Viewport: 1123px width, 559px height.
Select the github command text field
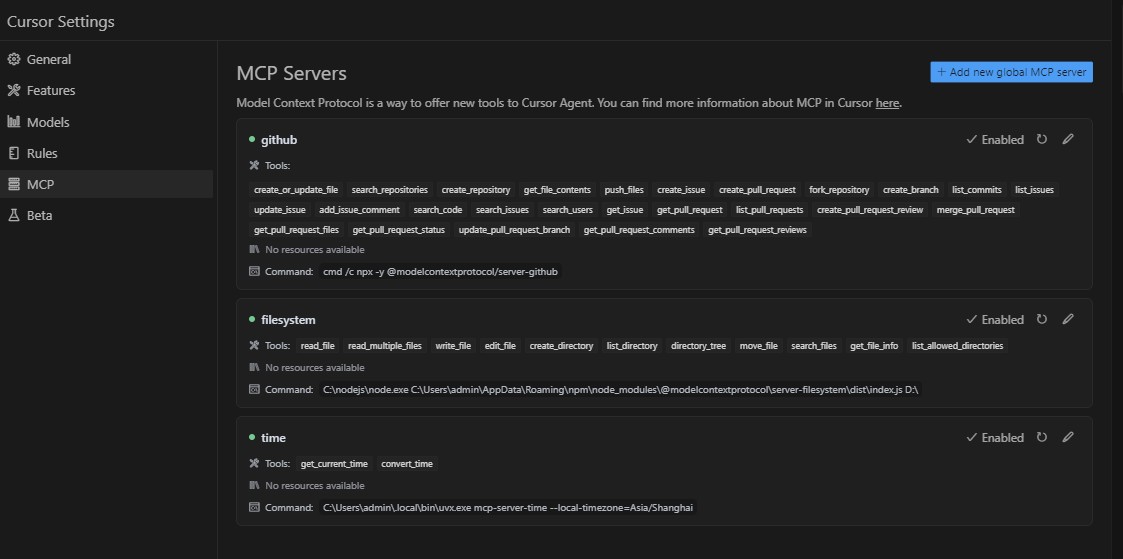[440, 272]
